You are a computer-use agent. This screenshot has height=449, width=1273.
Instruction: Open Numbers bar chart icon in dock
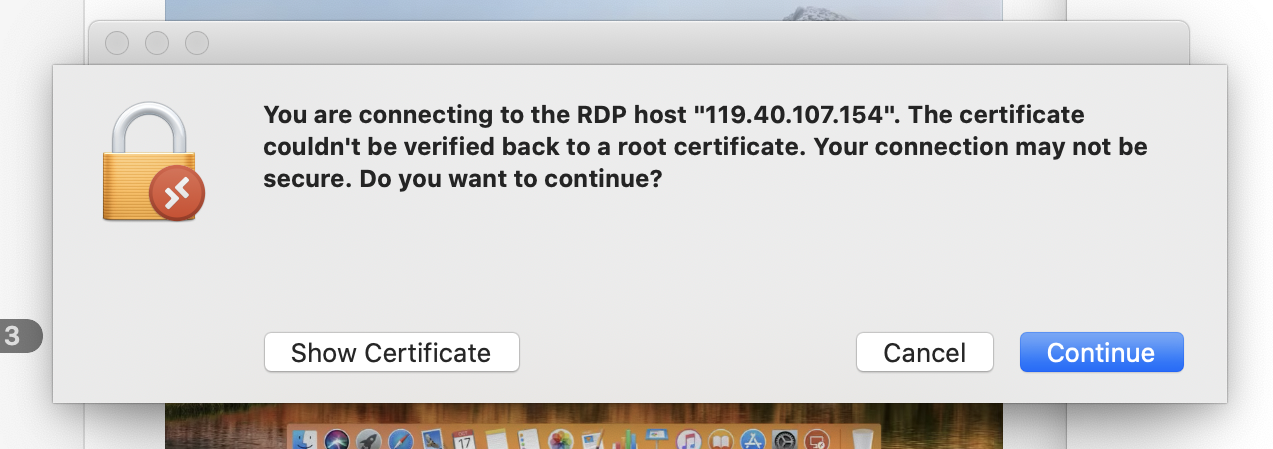click(625, 440)
